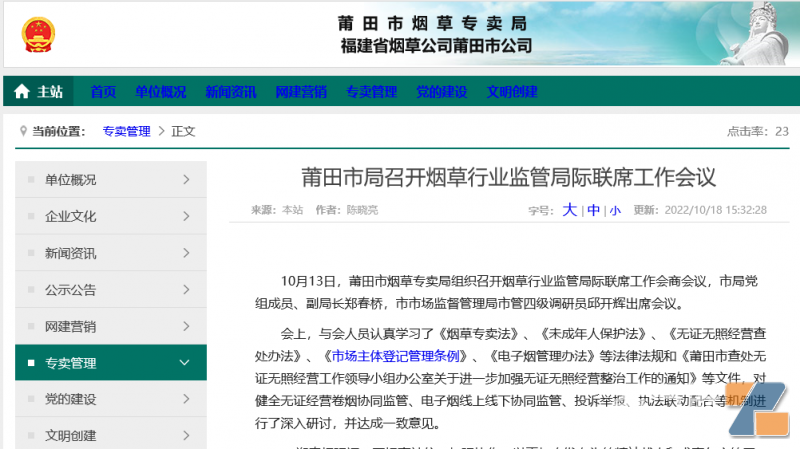Click the location pin icon
The image size is (800, 449).
coord(23,131)
